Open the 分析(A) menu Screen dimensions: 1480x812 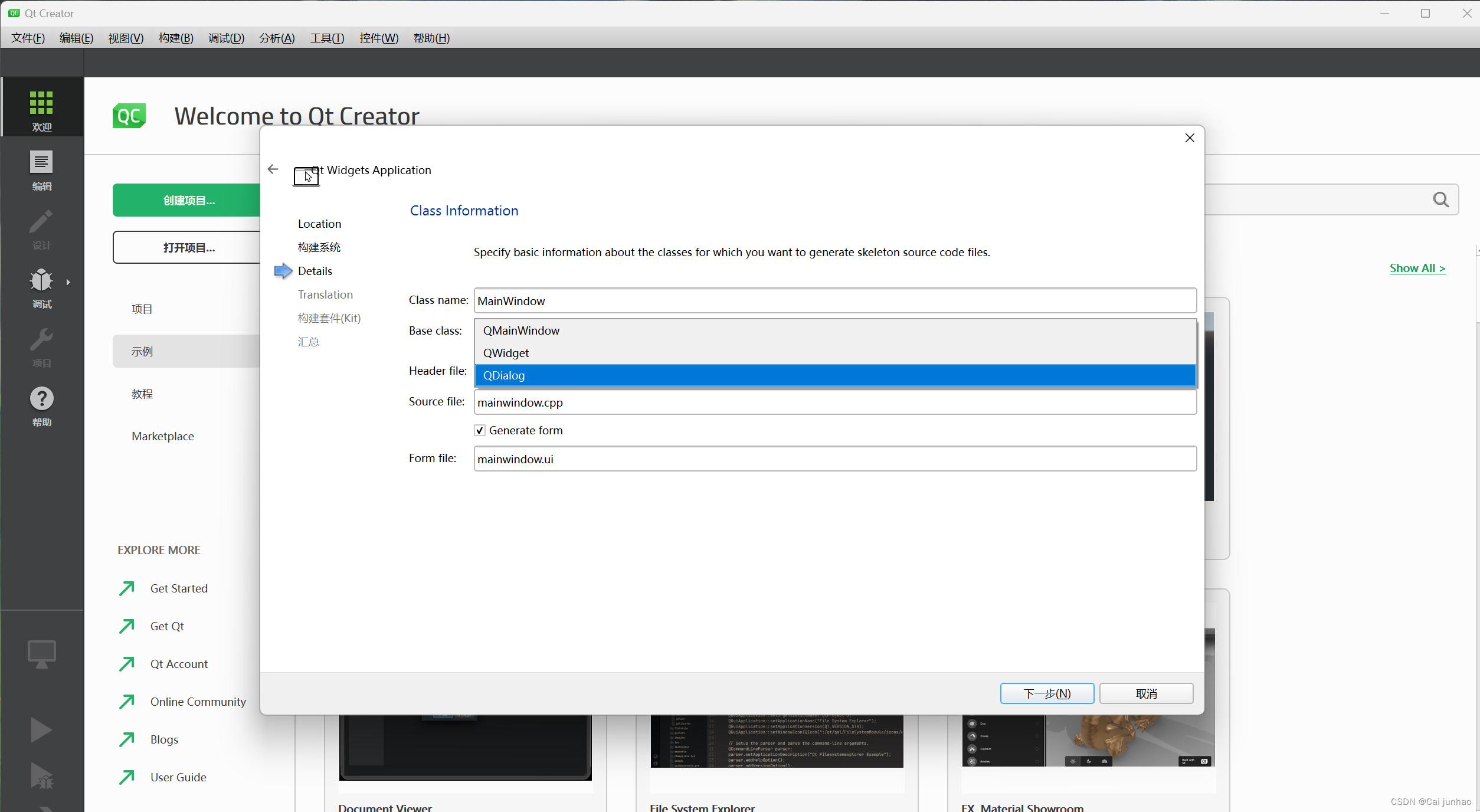tap(277, 38)
